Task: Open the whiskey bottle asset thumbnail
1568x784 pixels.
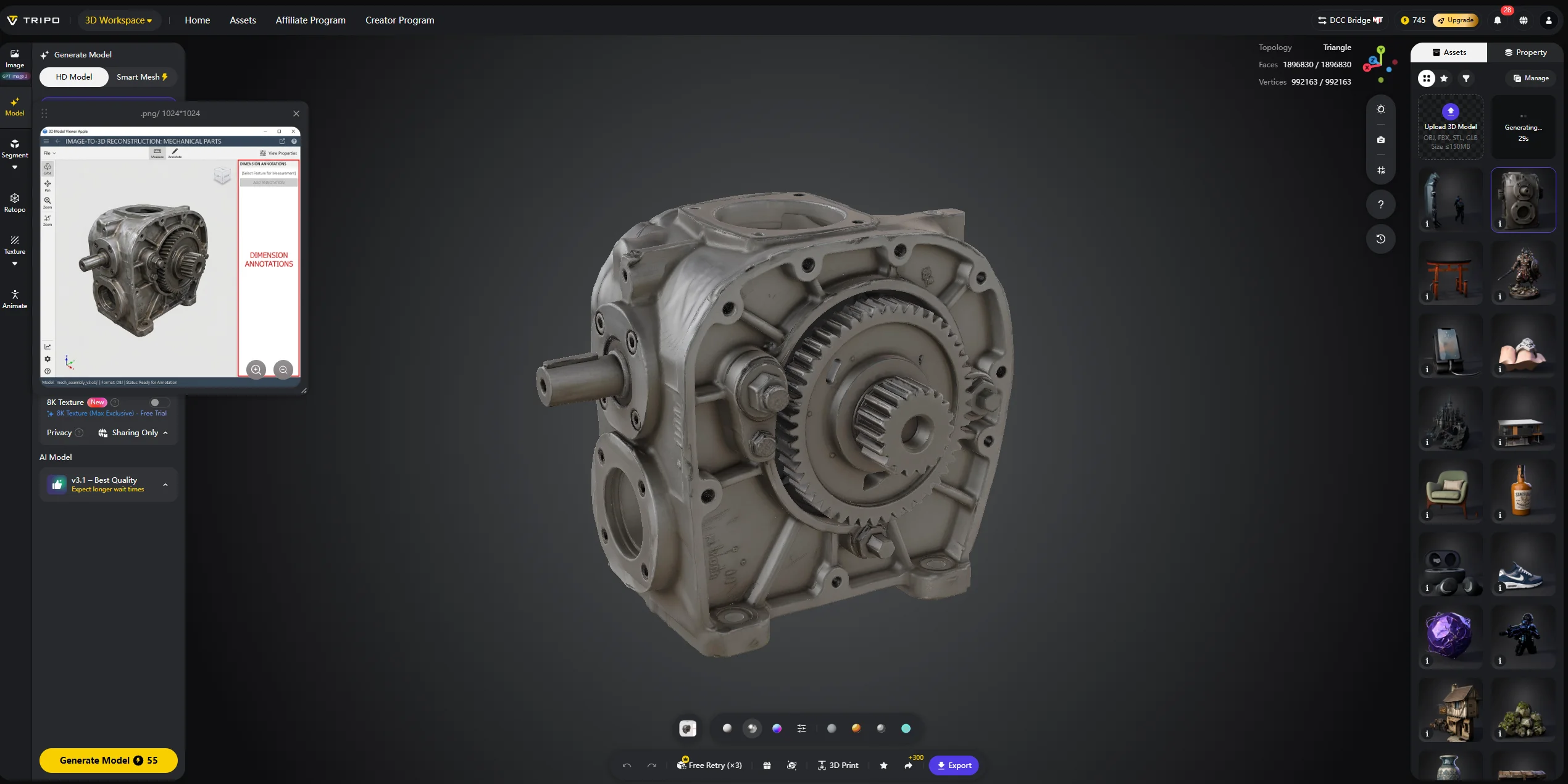Action: click(x=1524, y=491)
